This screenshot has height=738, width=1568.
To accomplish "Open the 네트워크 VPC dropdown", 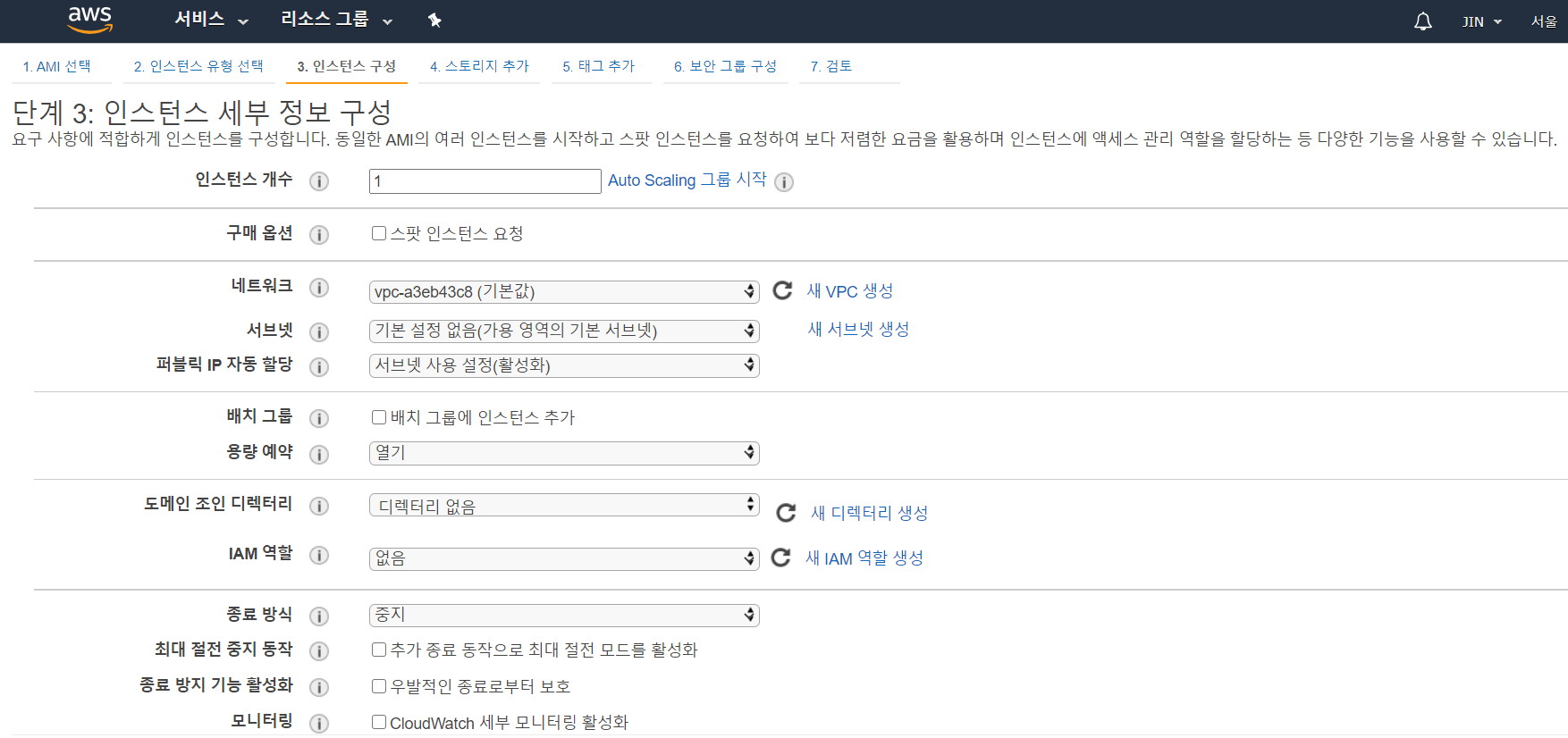I will pos(563,292).
